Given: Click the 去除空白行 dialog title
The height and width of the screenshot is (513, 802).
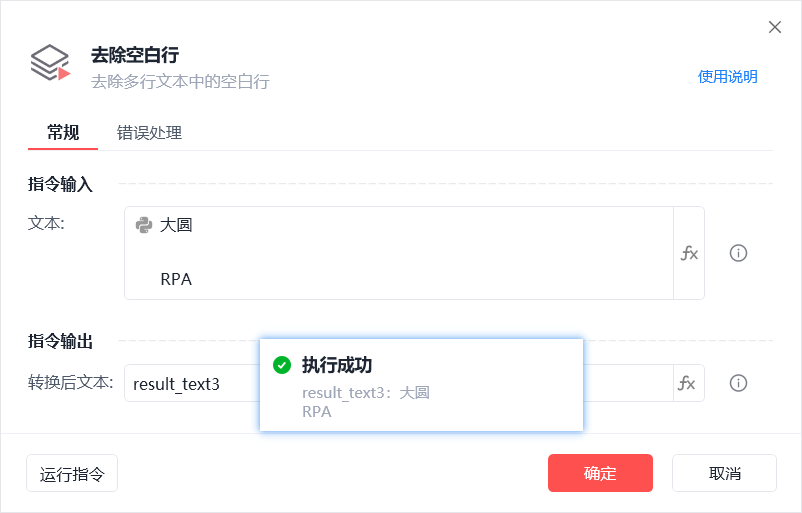Looking at the screenshot, I should pos(135,55).
